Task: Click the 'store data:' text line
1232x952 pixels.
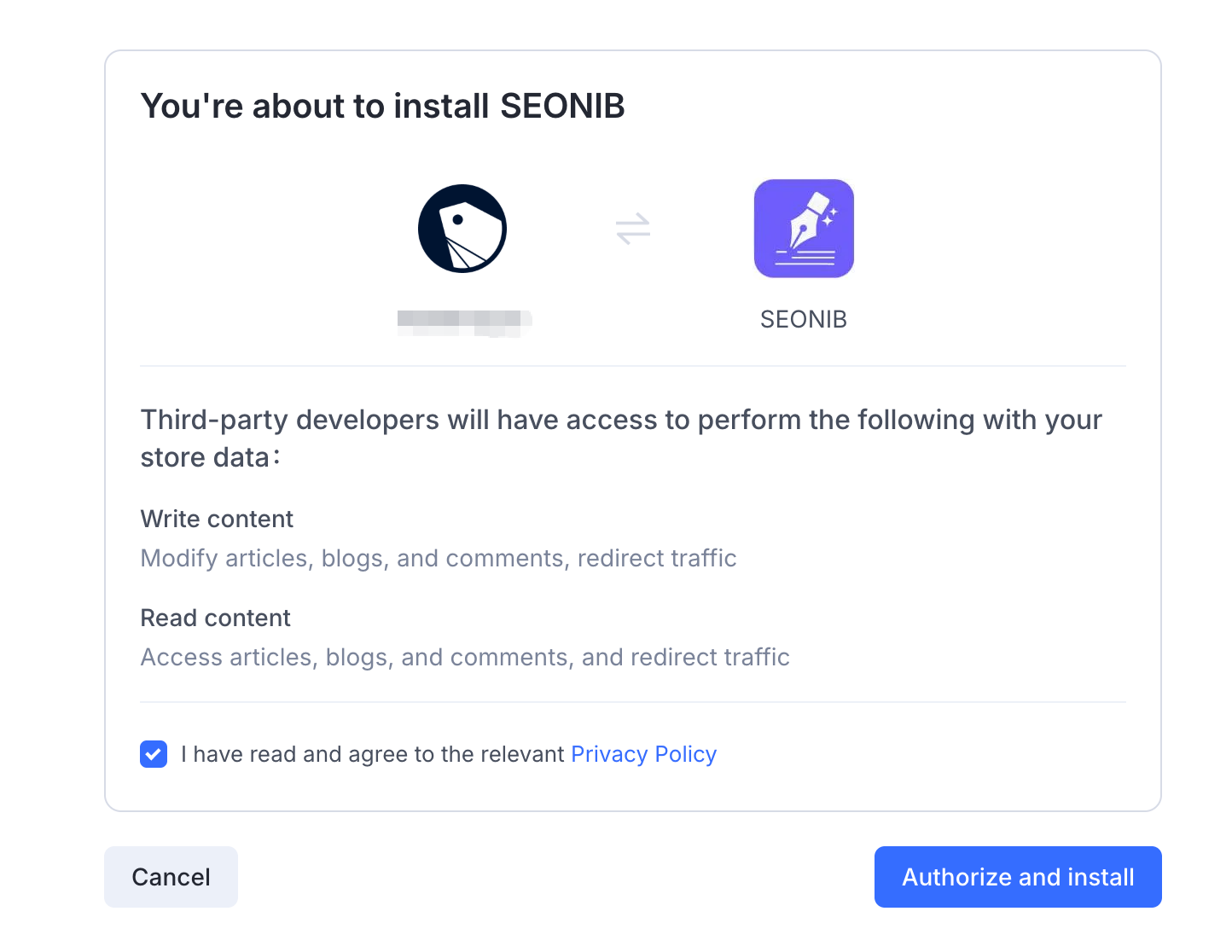Action: (x=210, y=458)
